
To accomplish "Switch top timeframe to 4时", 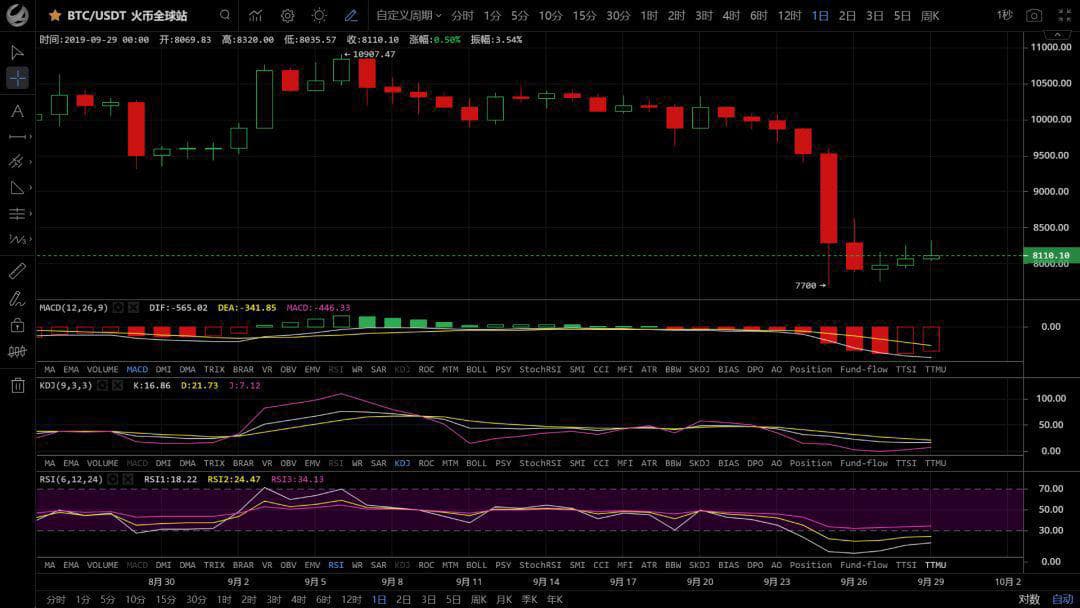I will (731, 16).
